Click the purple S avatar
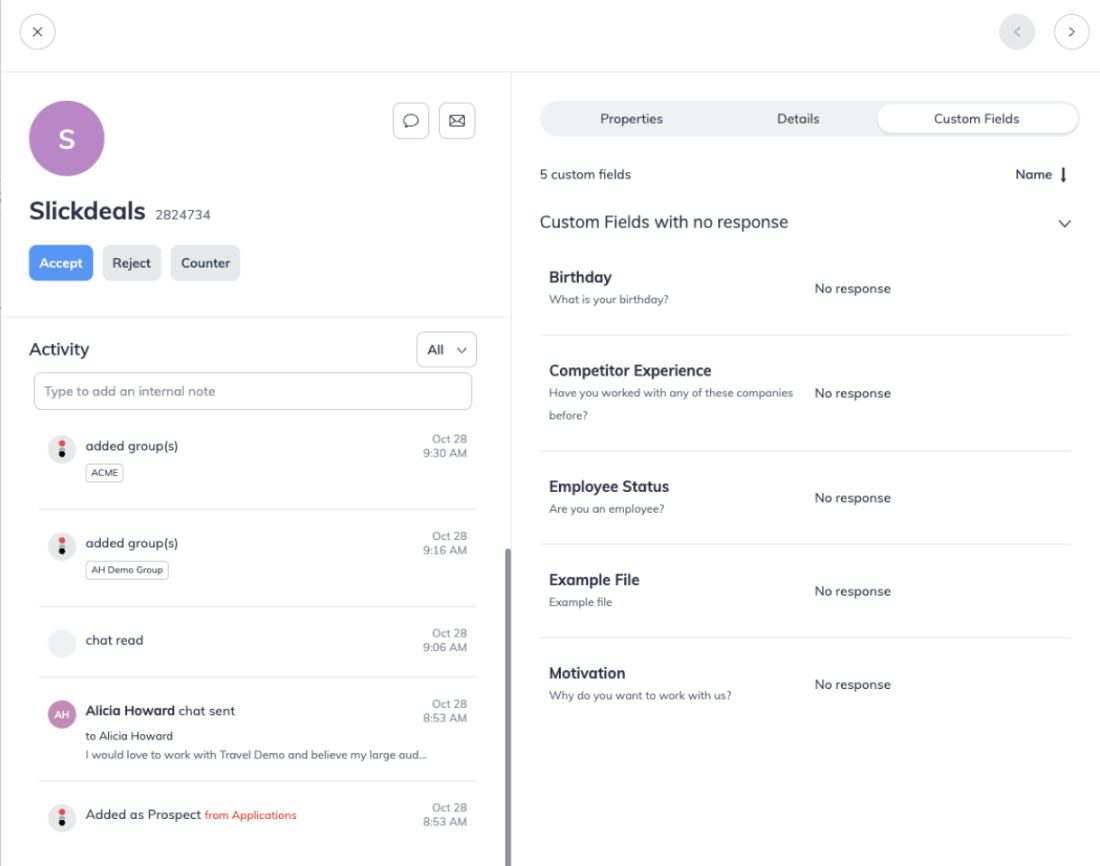 click(67, 138)
